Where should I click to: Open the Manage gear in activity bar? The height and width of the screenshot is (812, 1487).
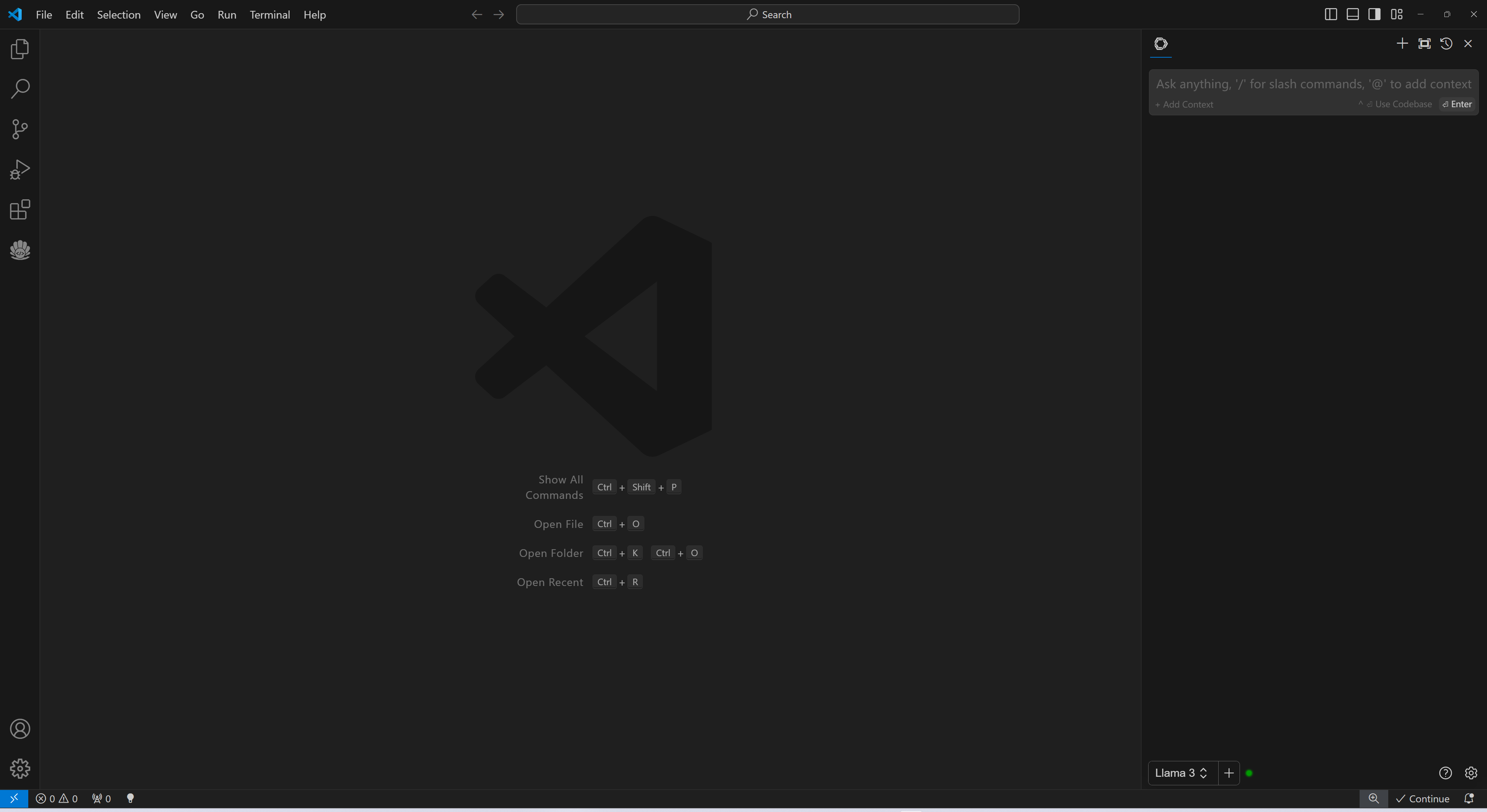click(20, 769)
